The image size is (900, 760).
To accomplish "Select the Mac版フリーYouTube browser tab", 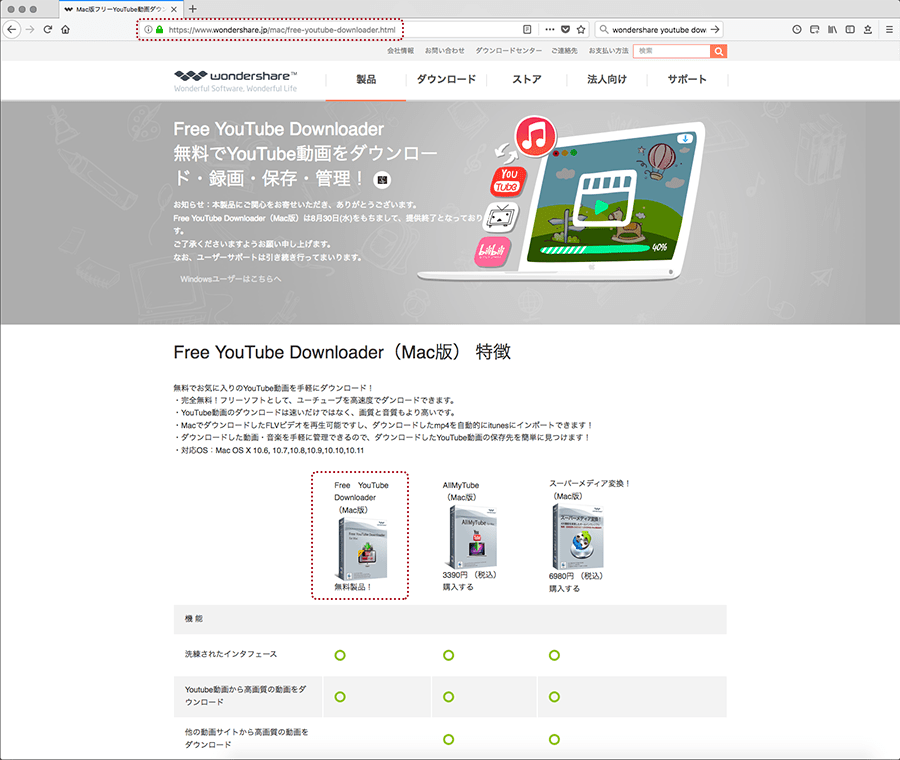I will (119, 9).
